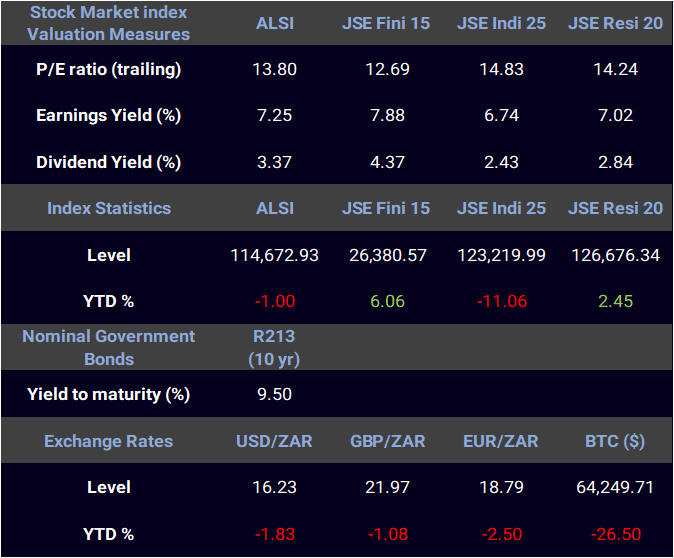Select the GBP/ZAR level 21.97
The height and width of the screenshot is (558, 674).
pos(387,487)
